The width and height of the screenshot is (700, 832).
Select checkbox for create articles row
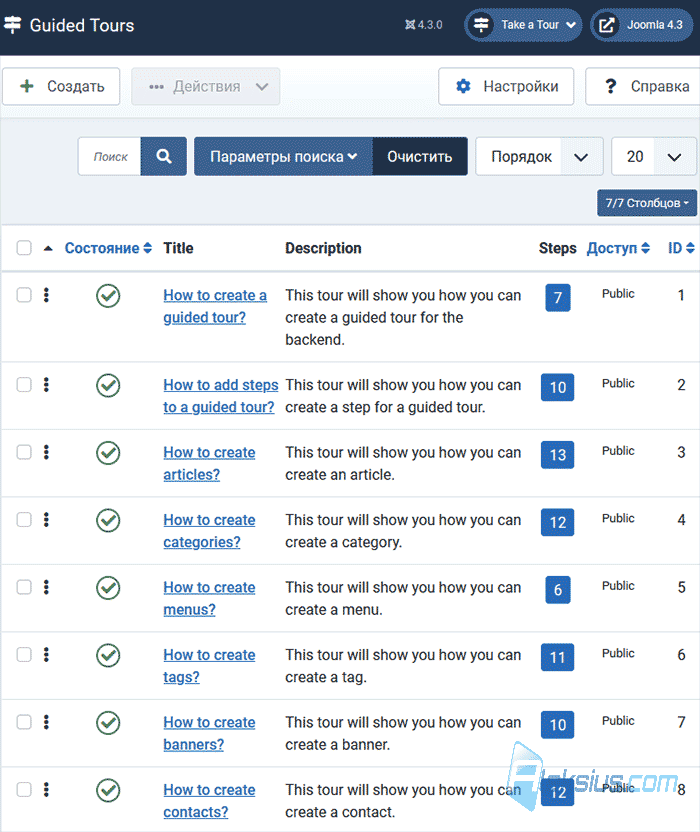[24, 452]
